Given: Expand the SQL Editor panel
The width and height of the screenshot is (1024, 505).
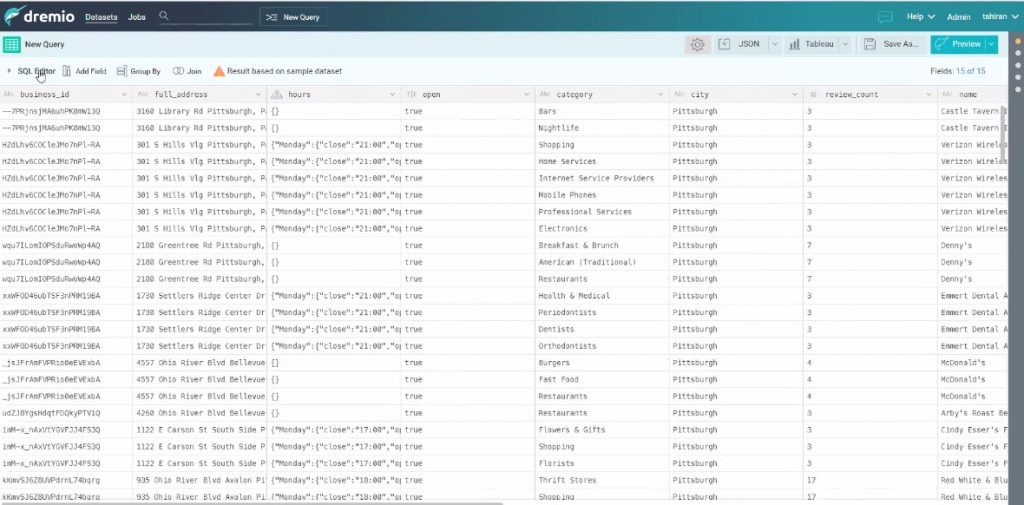Looking at the screenshot, I should (36, 71).
